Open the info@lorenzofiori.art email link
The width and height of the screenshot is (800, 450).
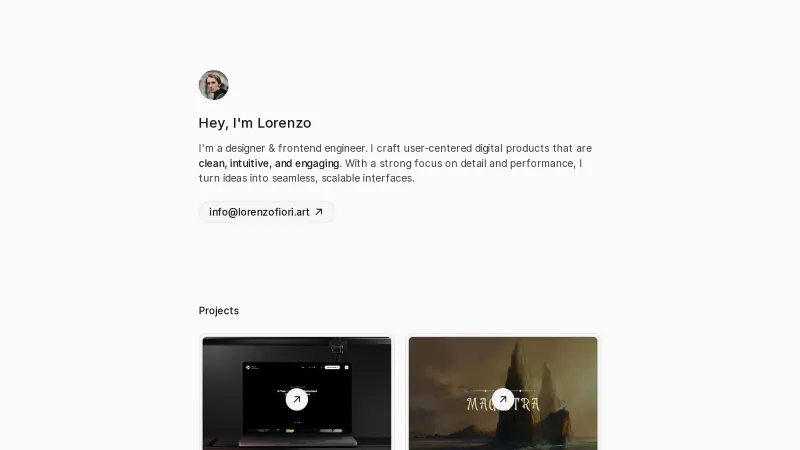pos(266,212)
